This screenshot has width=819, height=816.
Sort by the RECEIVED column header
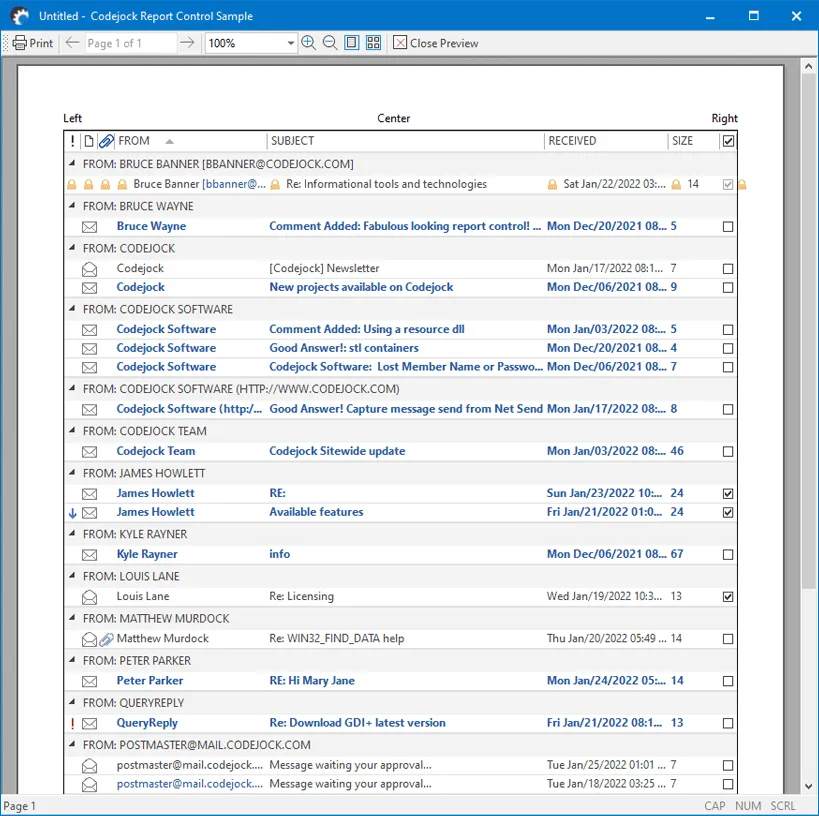(605, 141)
